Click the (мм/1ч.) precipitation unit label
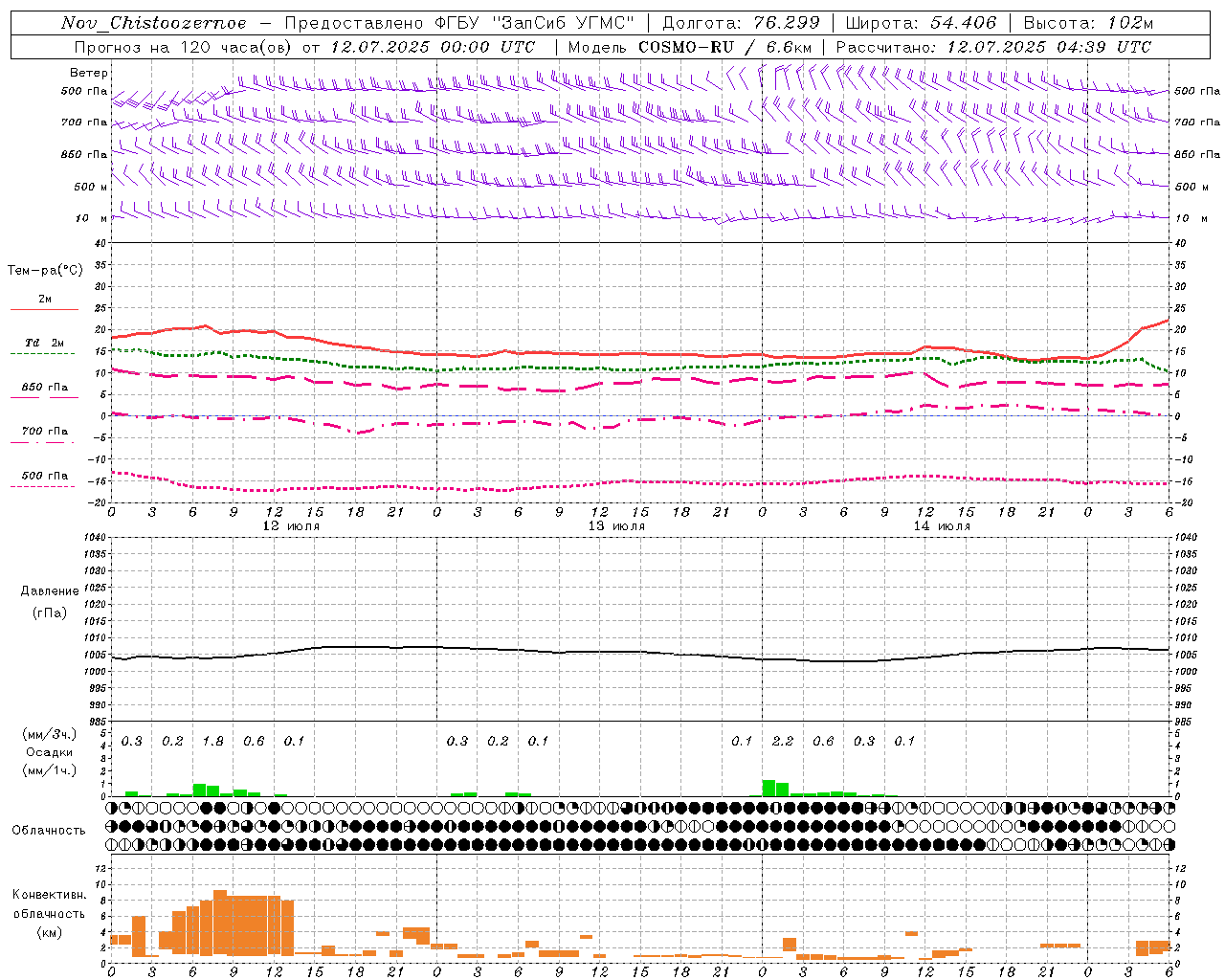Viewport: 1225px width, 980px height. (x=50, y=770)
